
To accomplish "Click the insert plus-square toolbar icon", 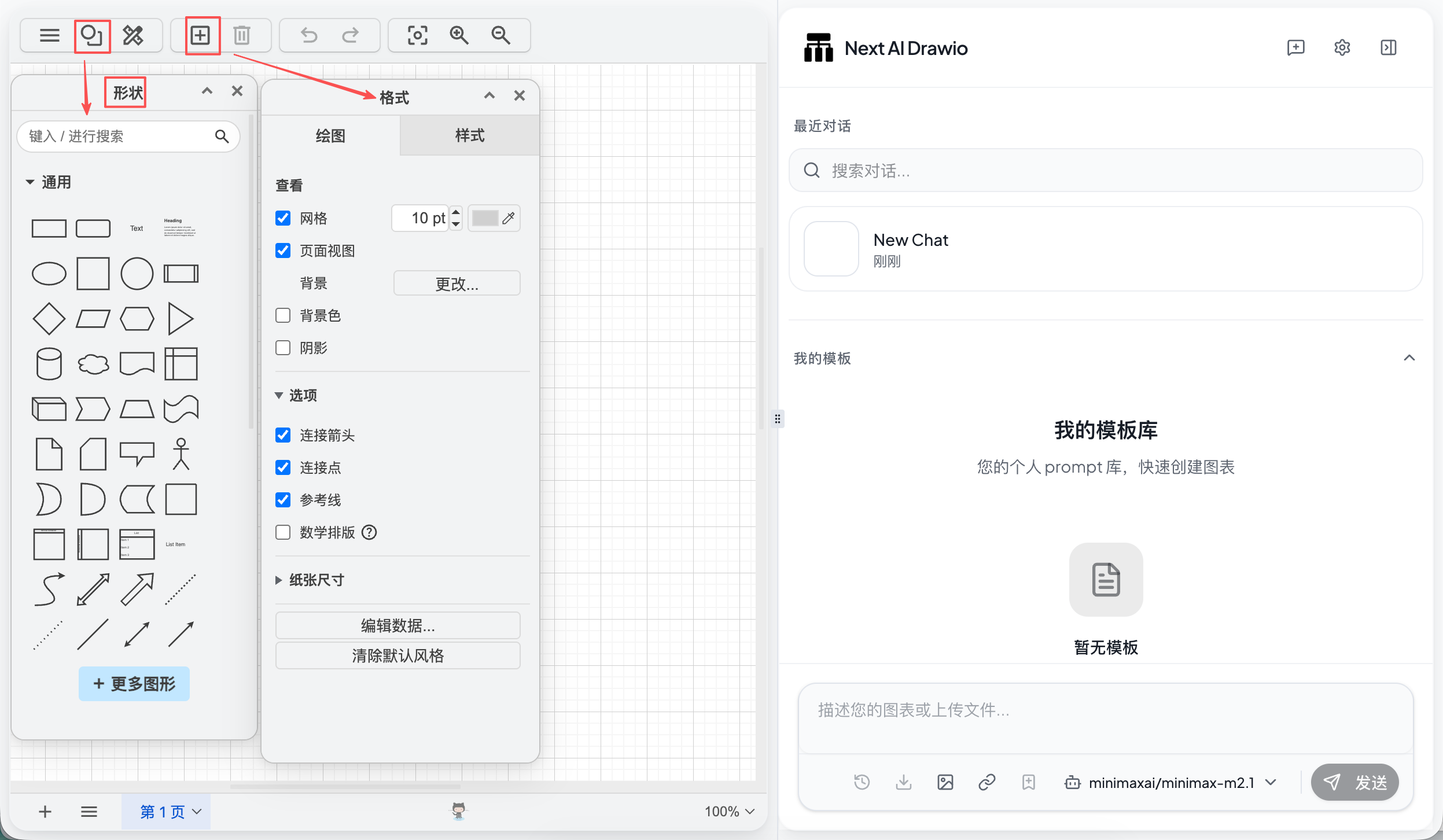I will click(x=200, y=36).
